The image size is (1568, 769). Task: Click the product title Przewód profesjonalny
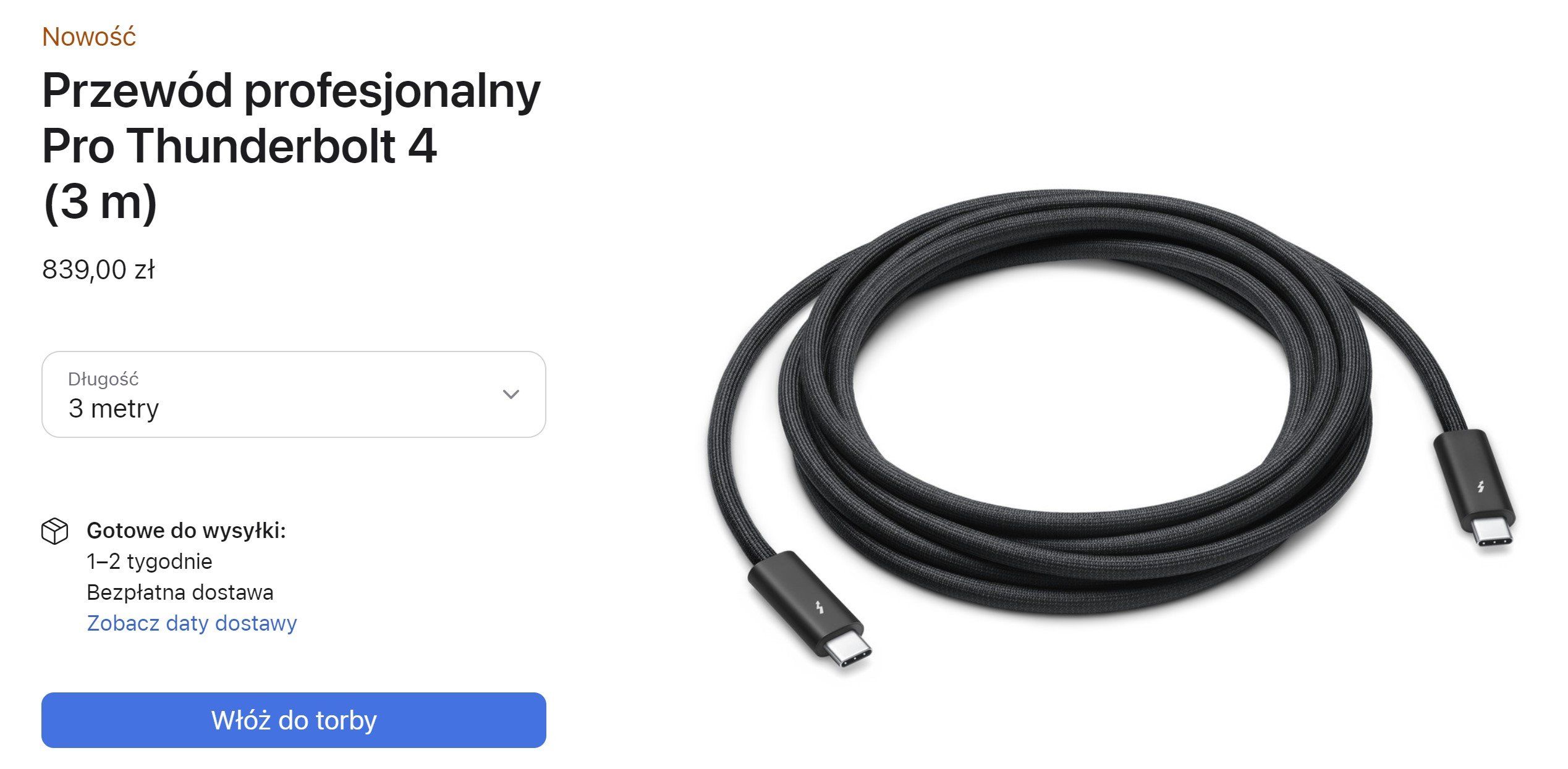[291, 92]
